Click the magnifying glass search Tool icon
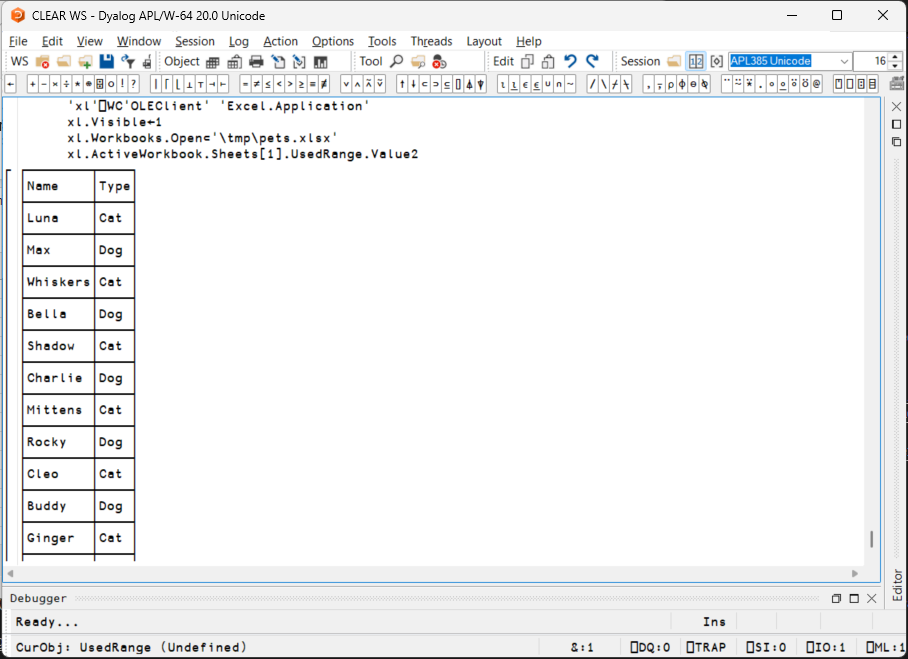 pyautogui.click(x=397, y=61)
